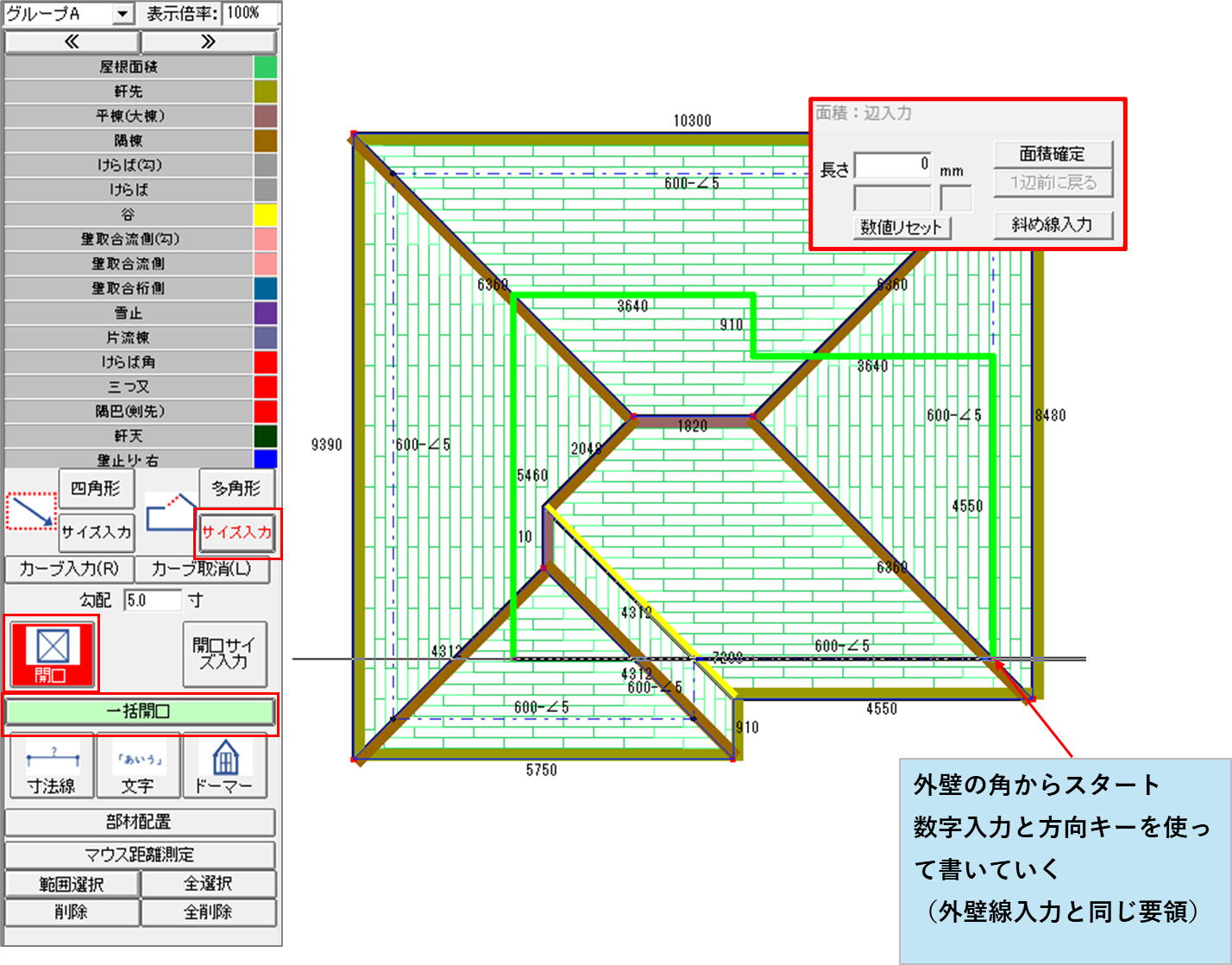The height and width of the screenshot is (965, 1232).
Task: Open the グループA dropdown
Action: [123, 14]
